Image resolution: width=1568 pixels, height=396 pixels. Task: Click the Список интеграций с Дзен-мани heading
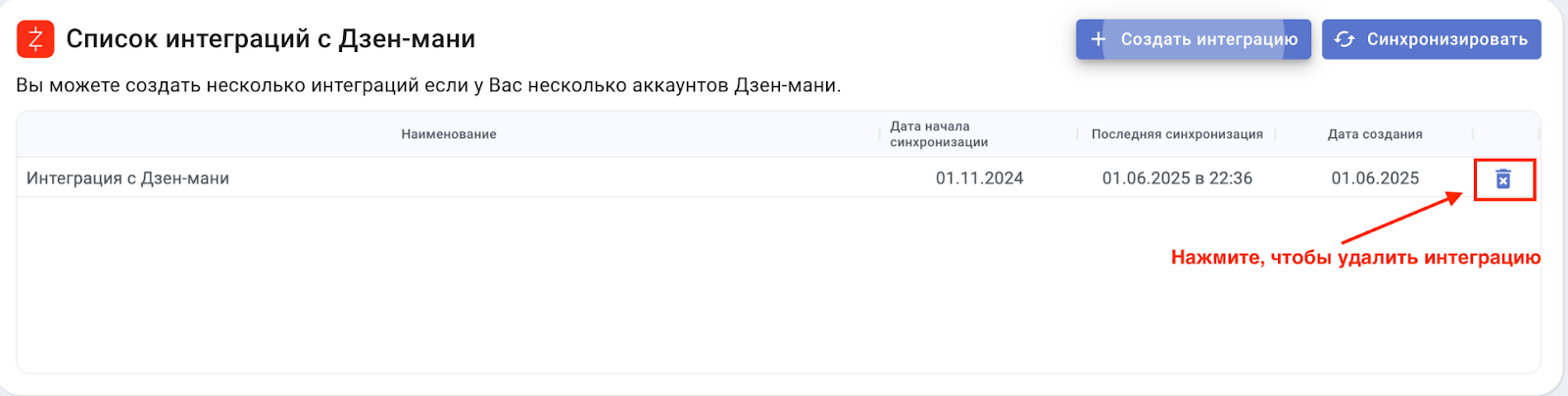270,39
